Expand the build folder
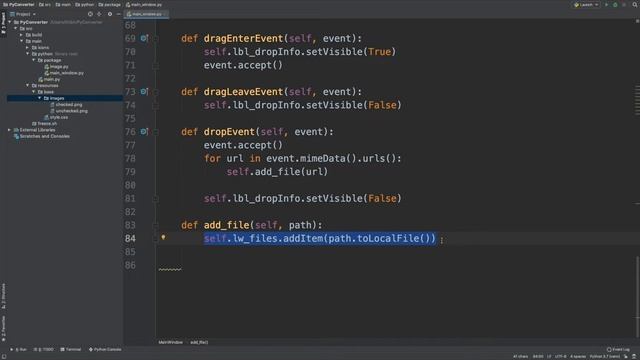 (x=22, y=35)
